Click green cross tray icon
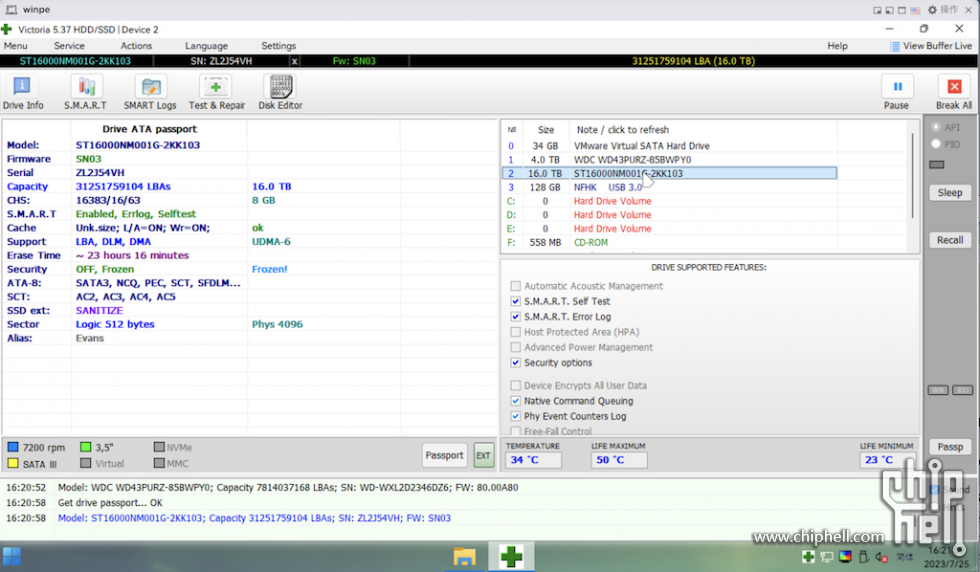This screenshot has width=980, height=572. pyautogui.click(x=808, y=556)
